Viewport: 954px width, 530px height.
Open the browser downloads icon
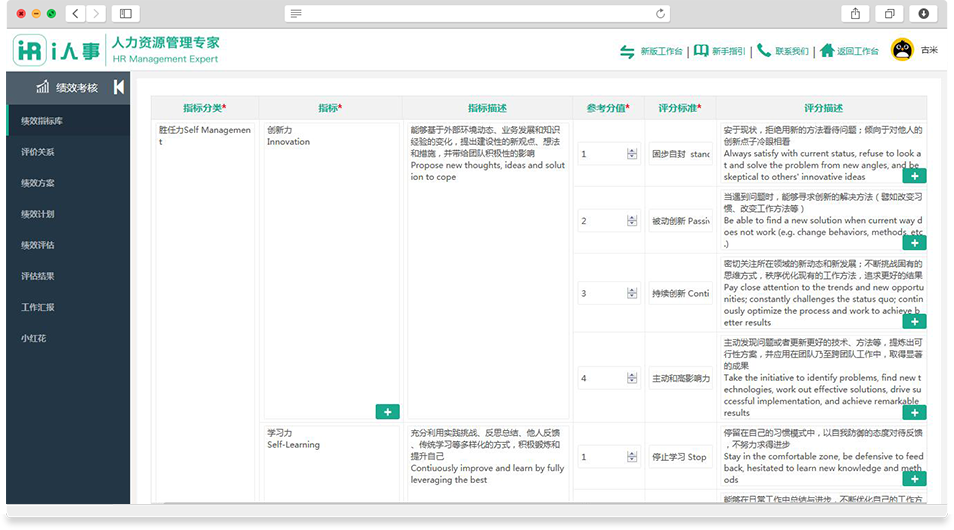pyautogui.click(x=924, y=13)
